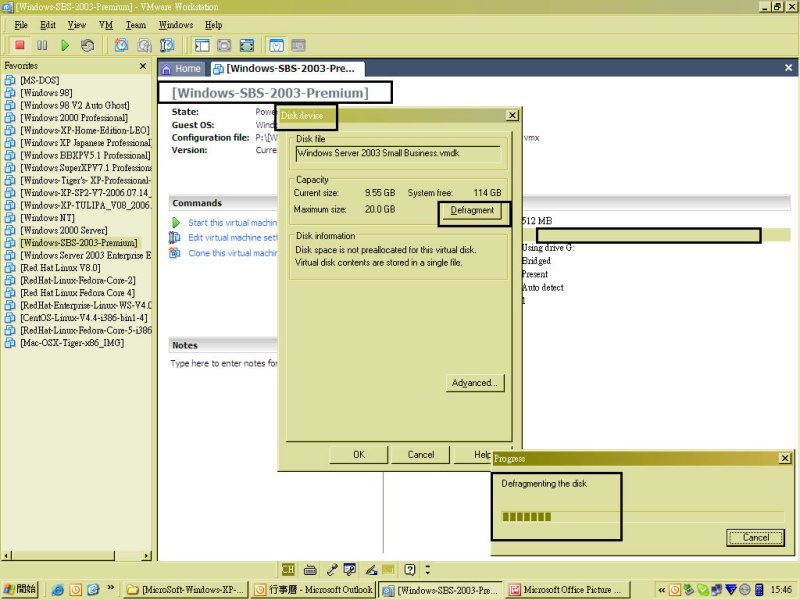Viewport: 800px width, 600px height.
Task: Select [Windows 98] in Favorites
Action: (x=46, y=93)
